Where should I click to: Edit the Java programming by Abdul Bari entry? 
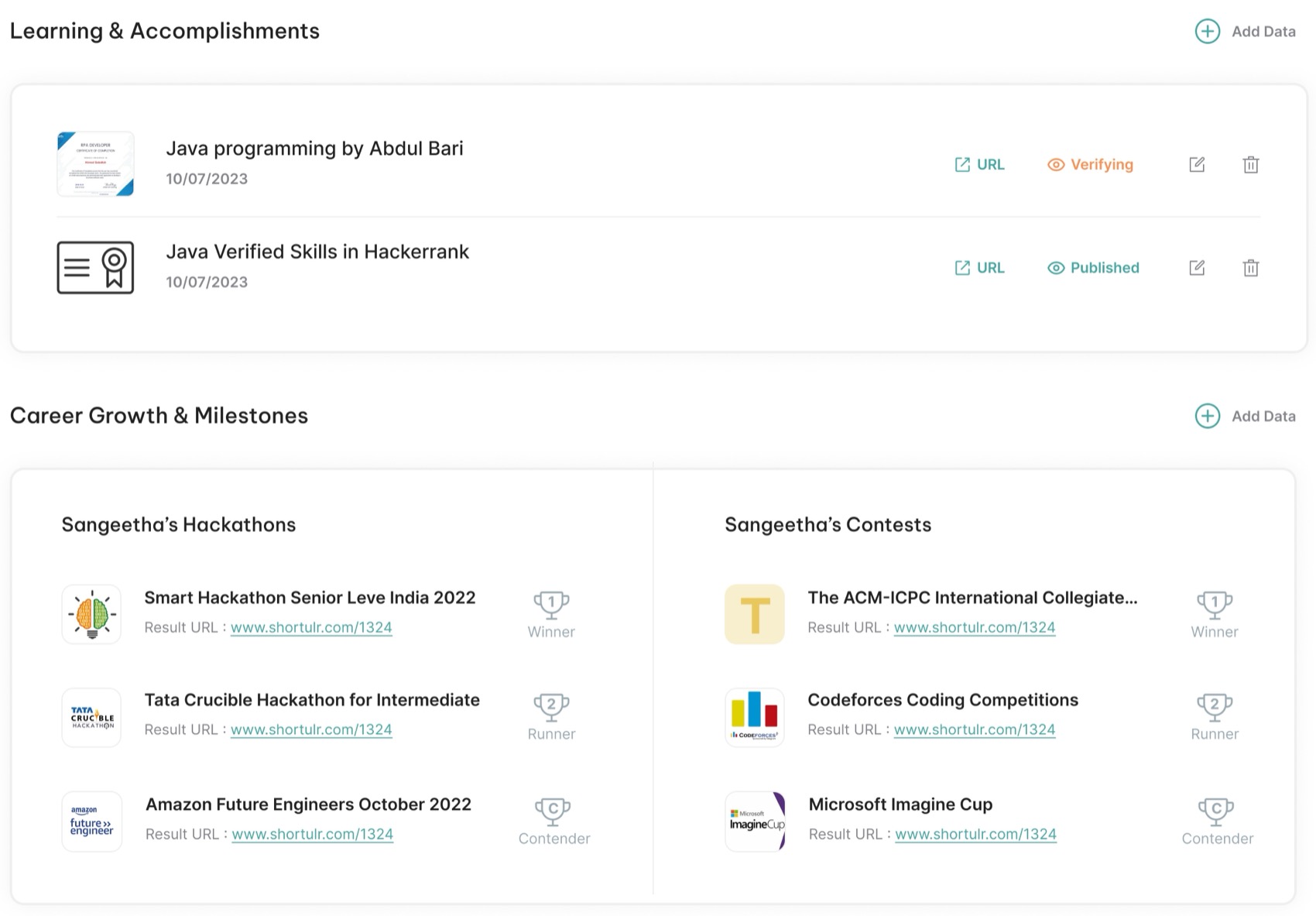click(x=1197, y=164)
